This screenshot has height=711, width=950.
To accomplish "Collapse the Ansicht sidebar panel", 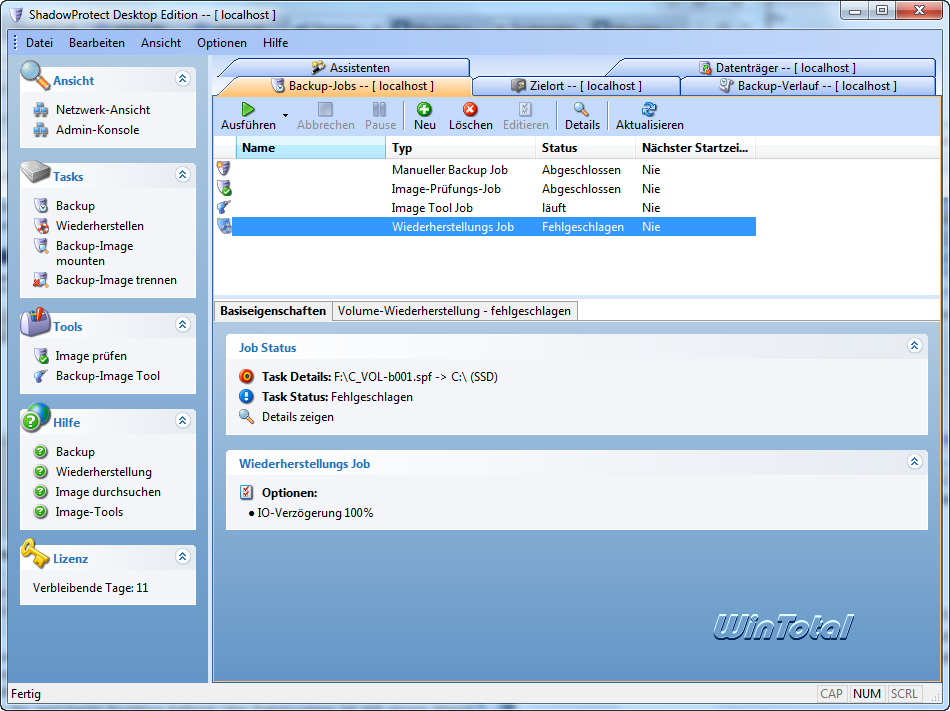I will [x=182, y=78].
